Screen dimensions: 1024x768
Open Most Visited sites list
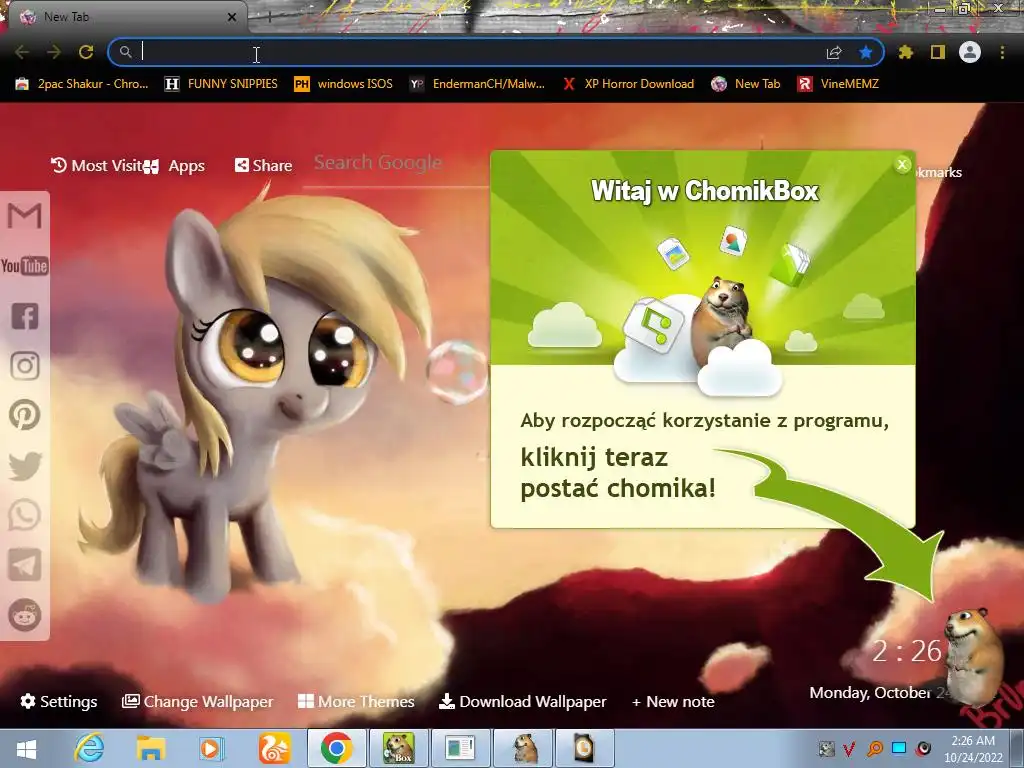coord(97,165)
